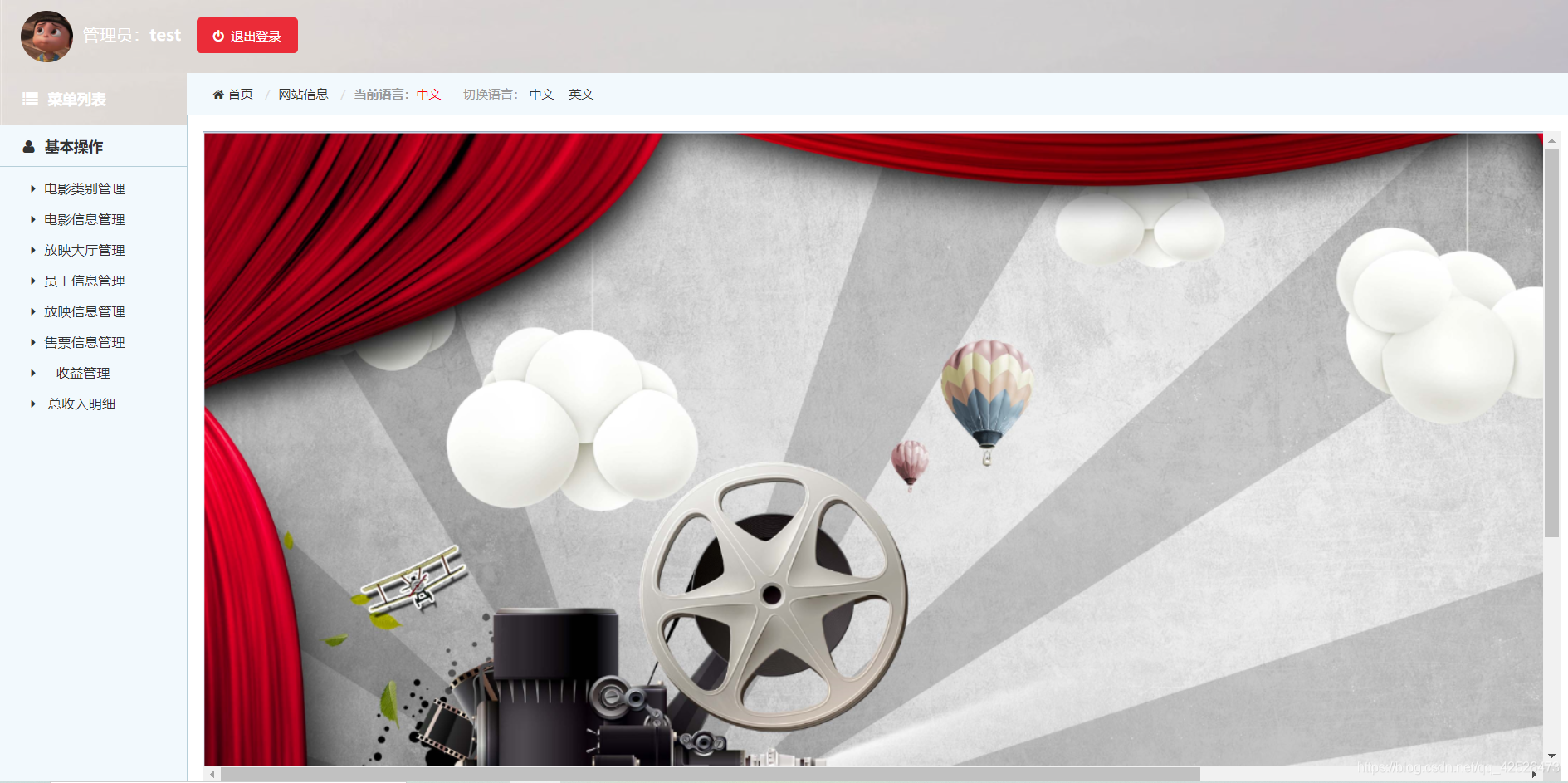Open the 员工信息管理 menu item
The height and width of the screenshot is (783, 1568).
[x=85, y=281]
